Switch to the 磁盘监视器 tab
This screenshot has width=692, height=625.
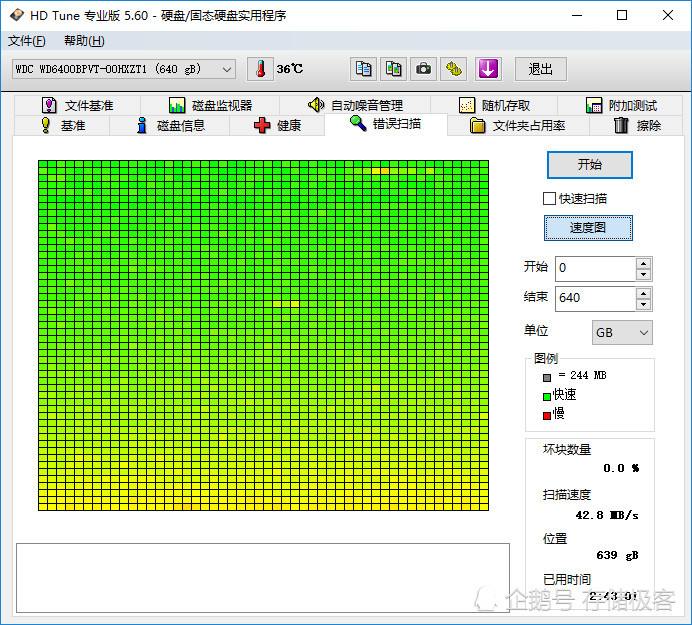(x=210, y=105)
